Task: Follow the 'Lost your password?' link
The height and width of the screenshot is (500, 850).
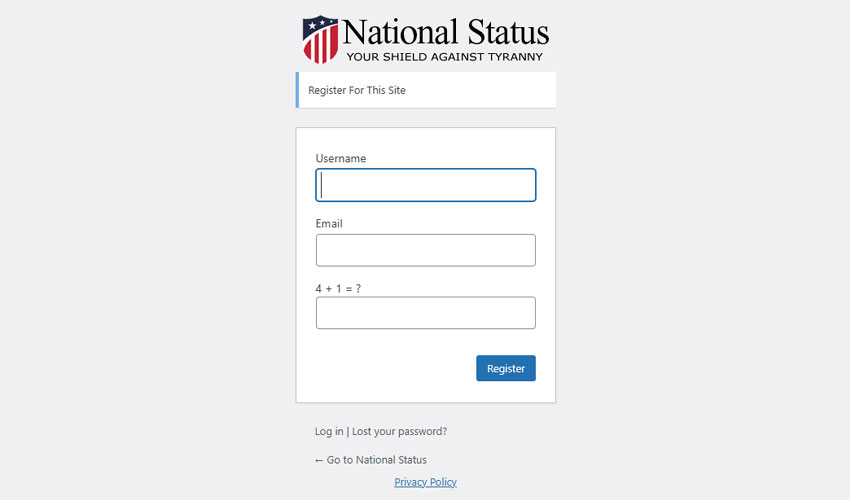Action: pyautogui.click(x=400, y=432)
